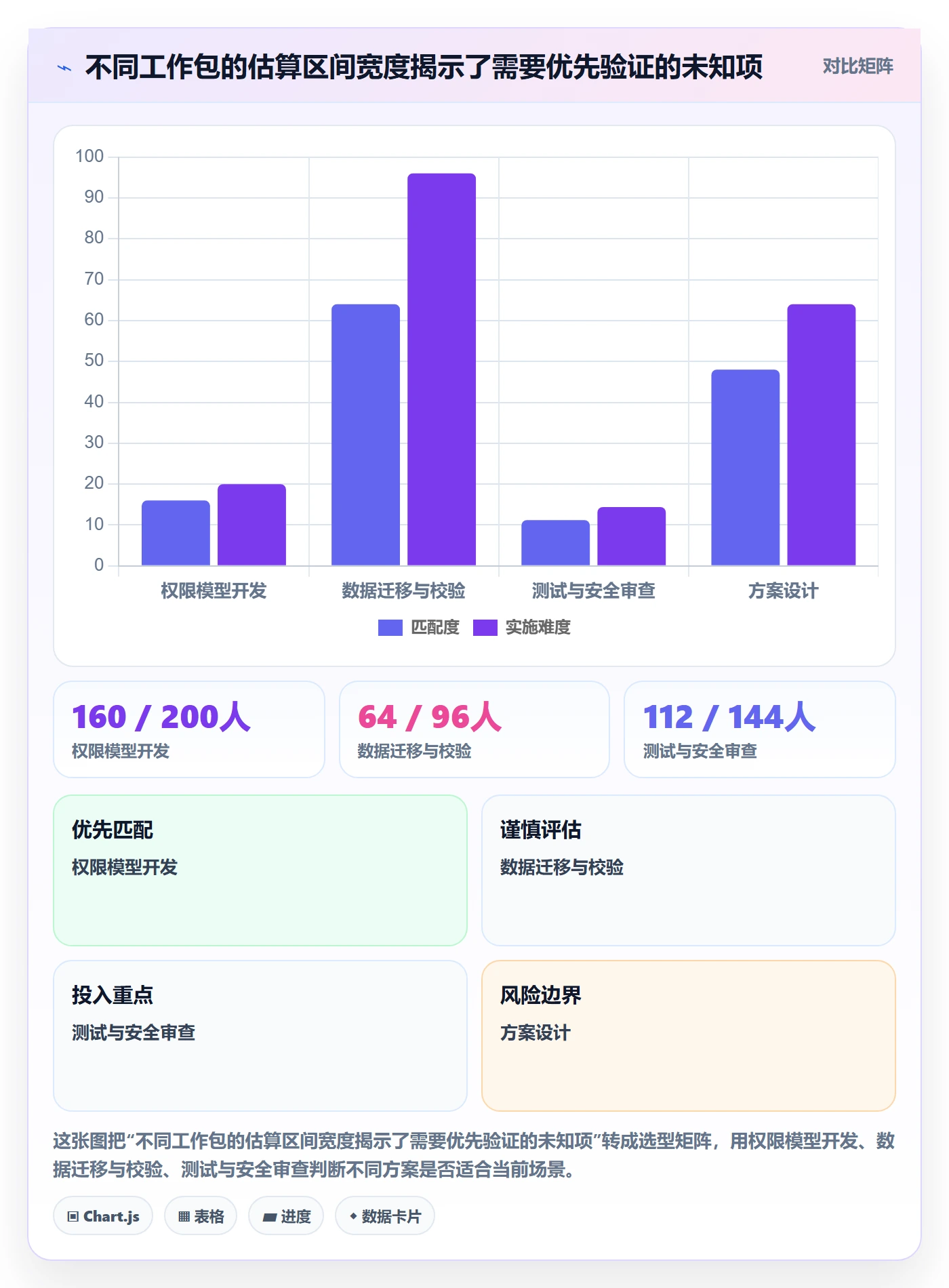Click the 64 / 96人 stat value
949x1288 pixels.
click(x=430, y=717)
